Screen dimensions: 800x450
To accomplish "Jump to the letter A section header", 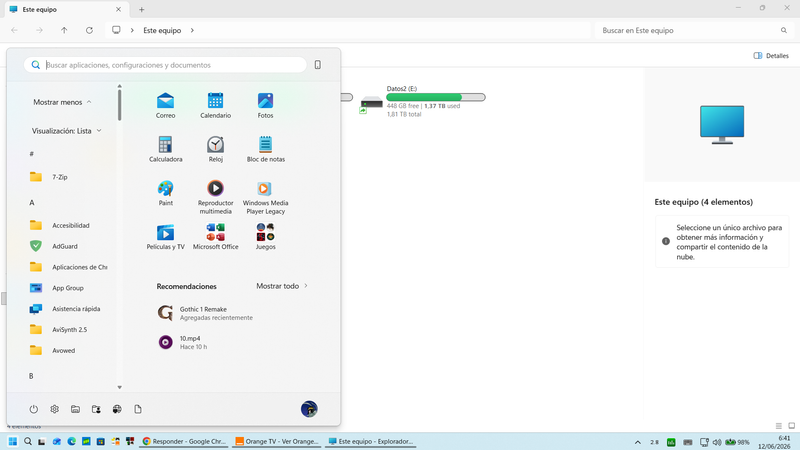I will tap(32, 203).
